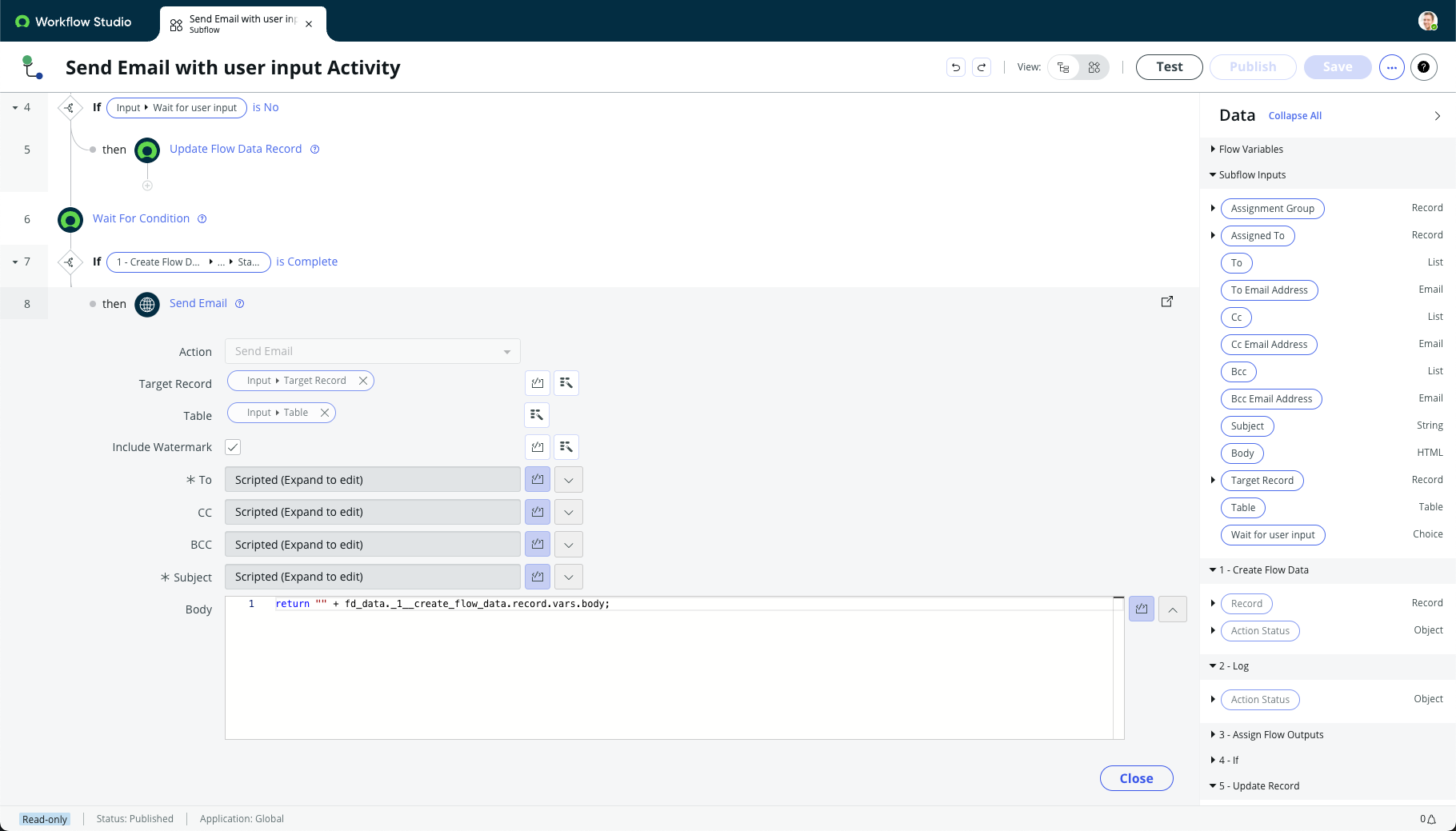Viewport: 1456px width, 831px height.
Task: Expand the 4 - If section
Action: coord(1213,760)
